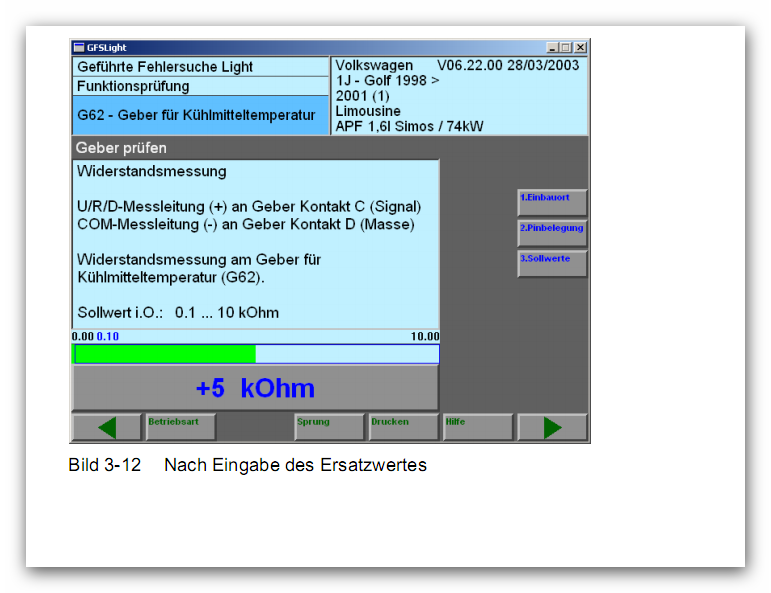Click the green resistance measurement bar
The height and width of the screenshot is (593, 771).
[256, 354]
